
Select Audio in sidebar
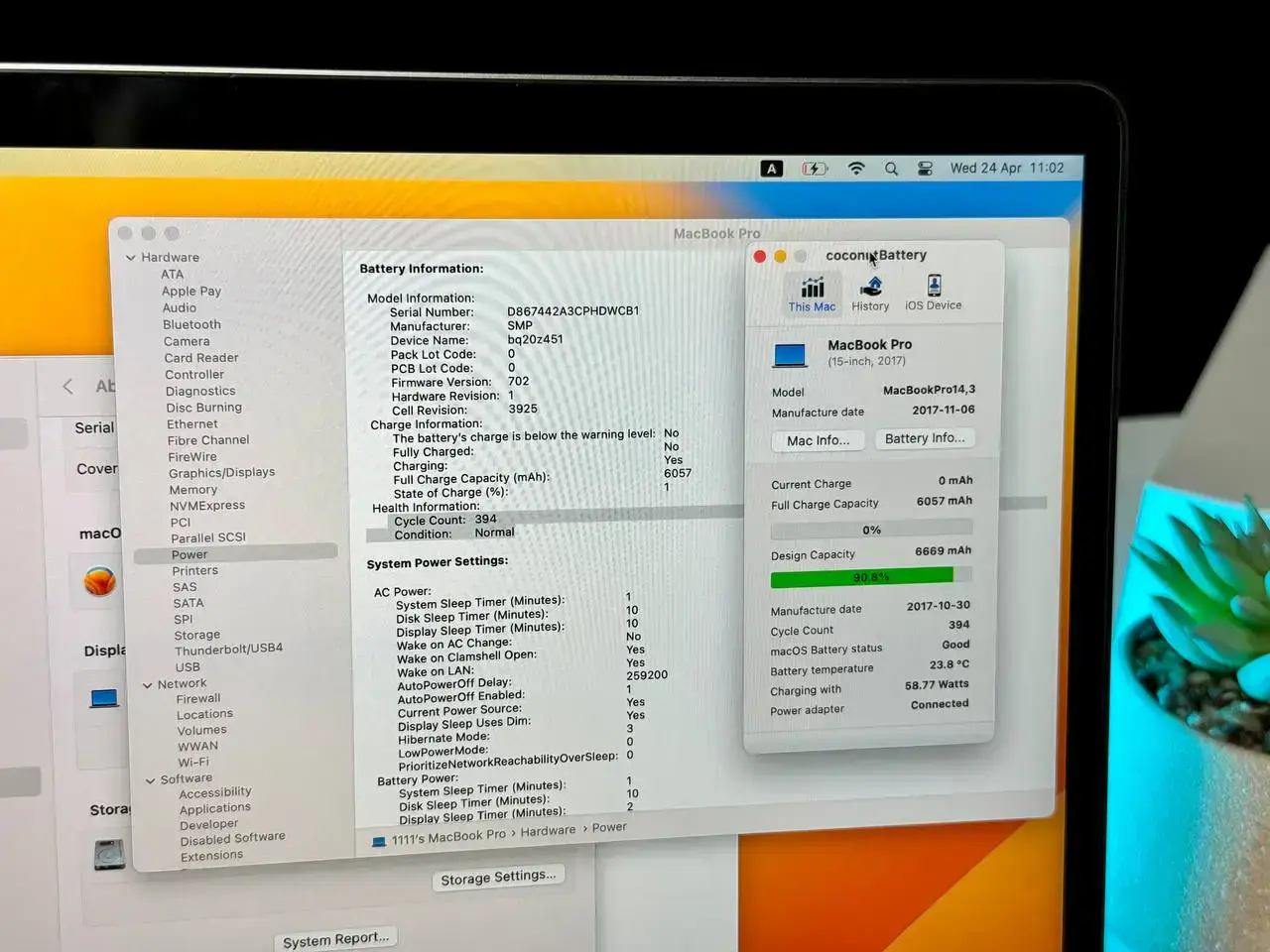(180, 308)
